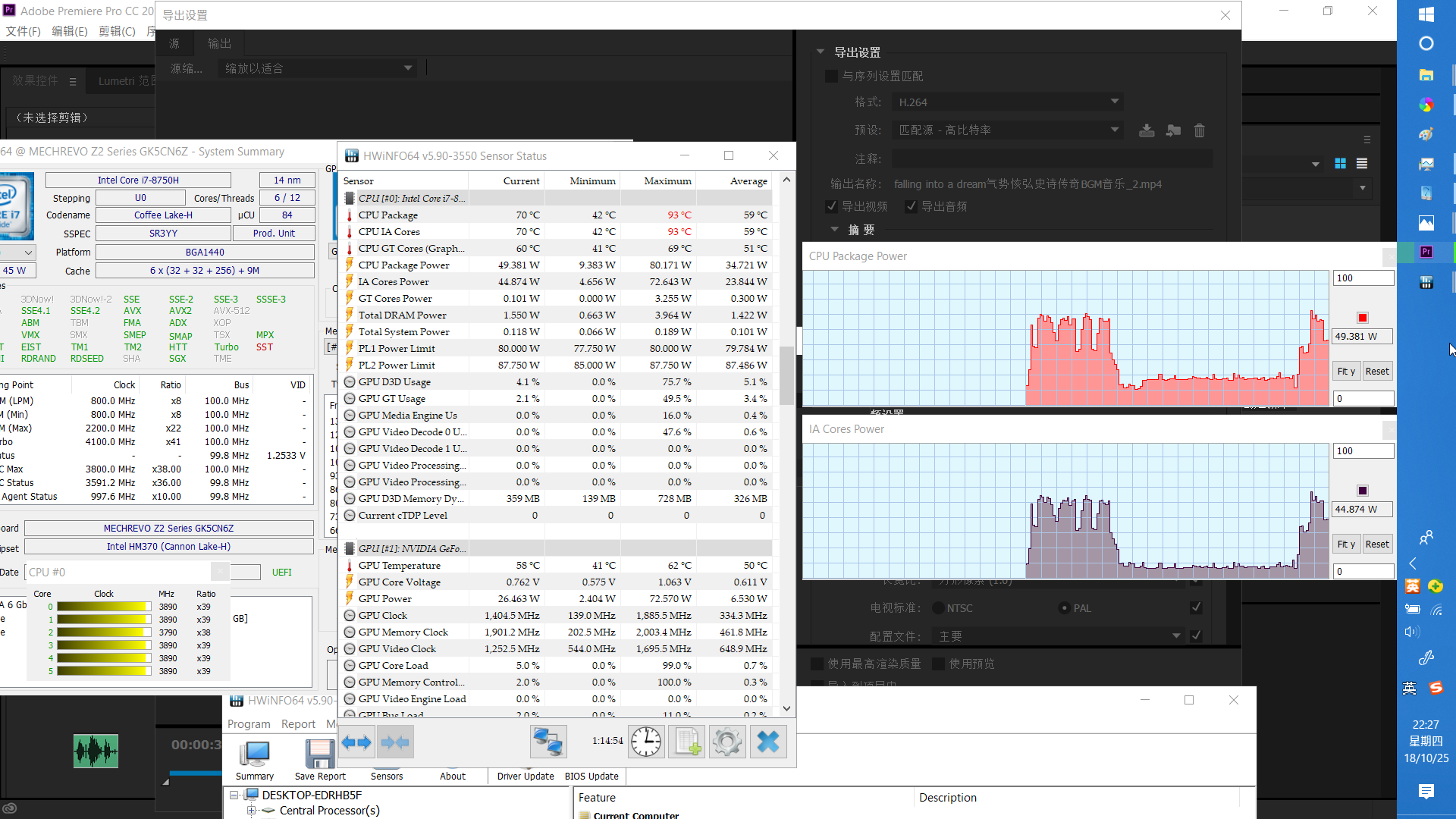The height and width of the screenshot is (819, 1456).
Task: Click the Driver Update button
Action: tap(526, 777)
